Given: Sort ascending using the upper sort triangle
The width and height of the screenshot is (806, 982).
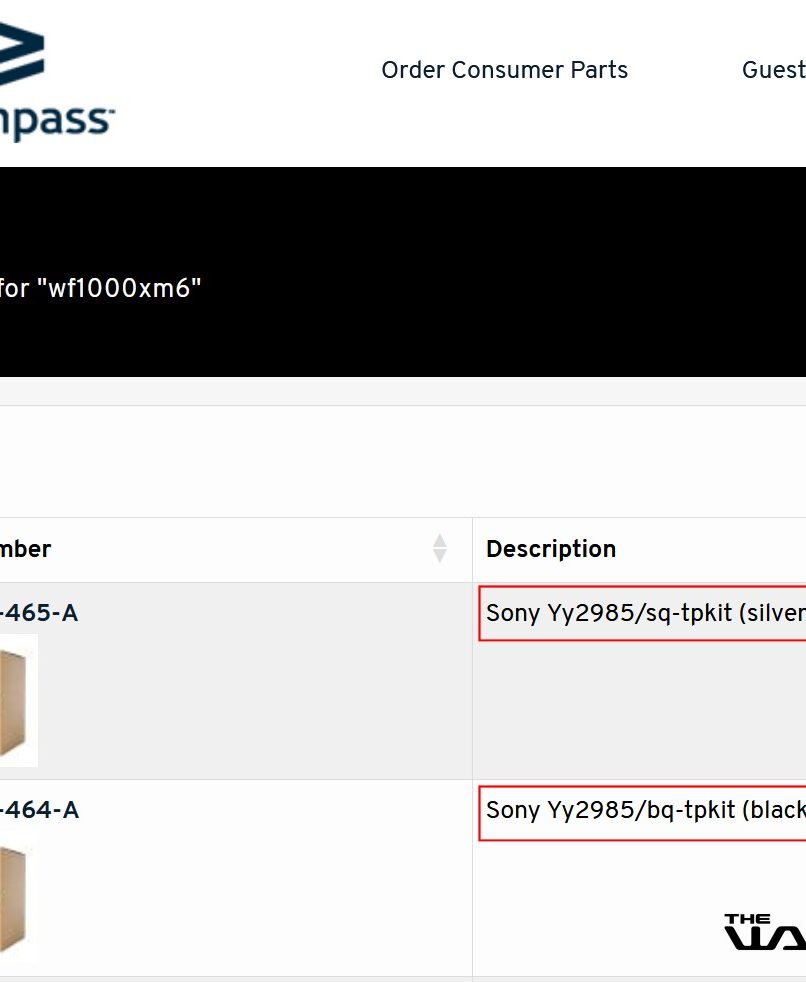Looking at the screenshot, I should pos(439,541).
